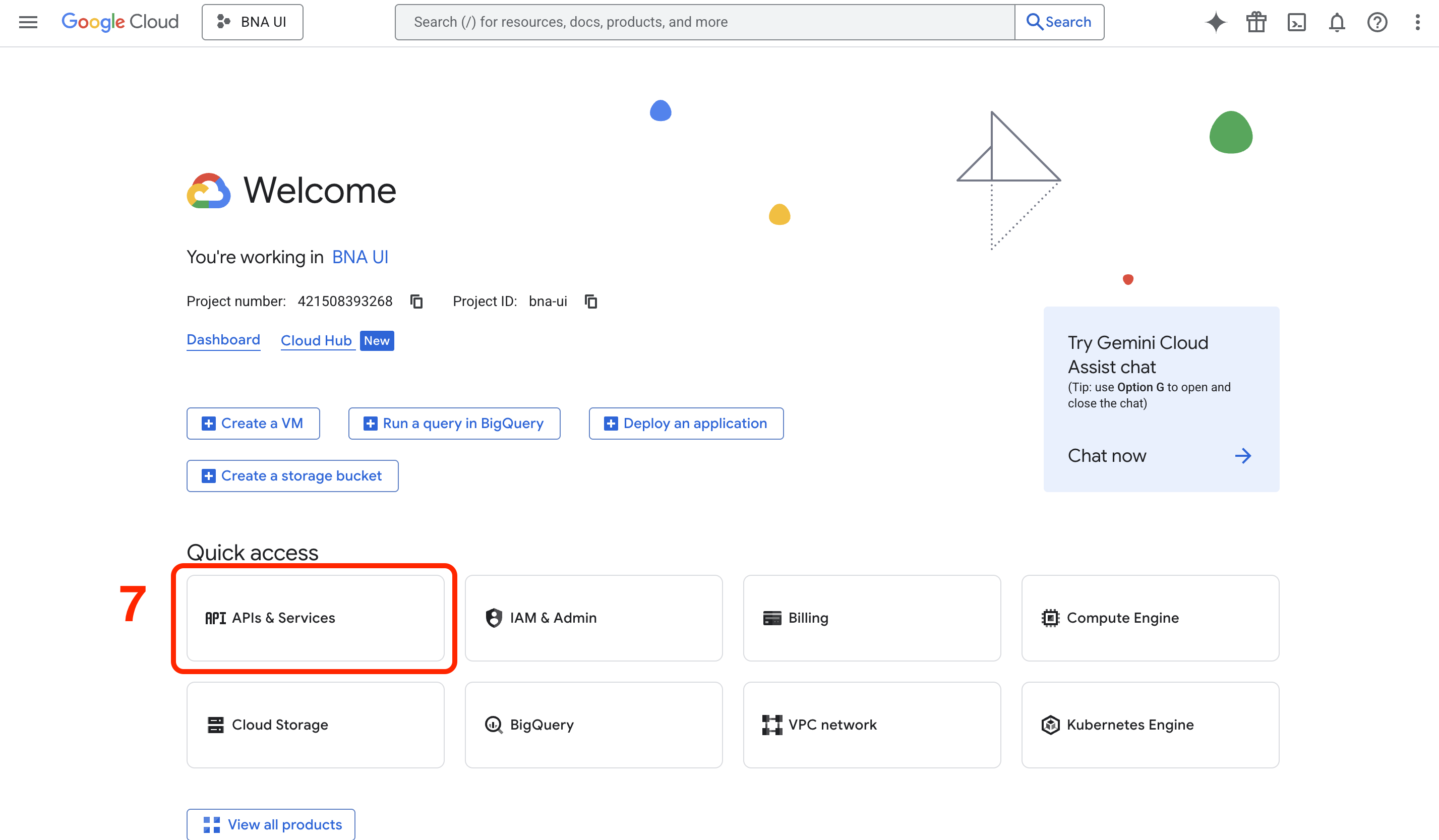This screenshot has width=1439, height=840.
Task: Click the New badge beside Cloud Hub
Action: click(377, 340)
